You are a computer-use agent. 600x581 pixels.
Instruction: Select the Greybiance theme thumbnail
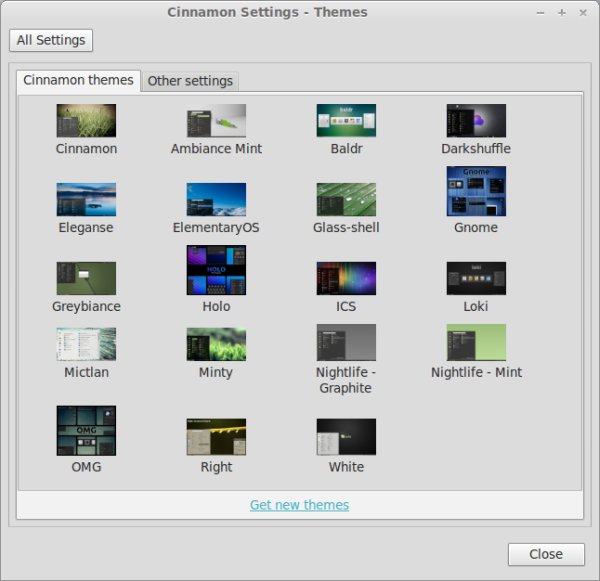coord(86,278)
